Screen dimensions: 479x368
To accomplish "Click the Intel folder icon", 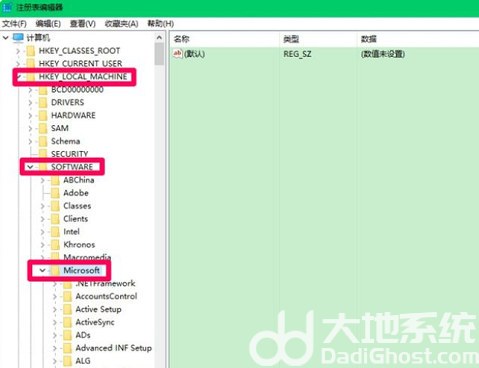I will coord(55,232).
